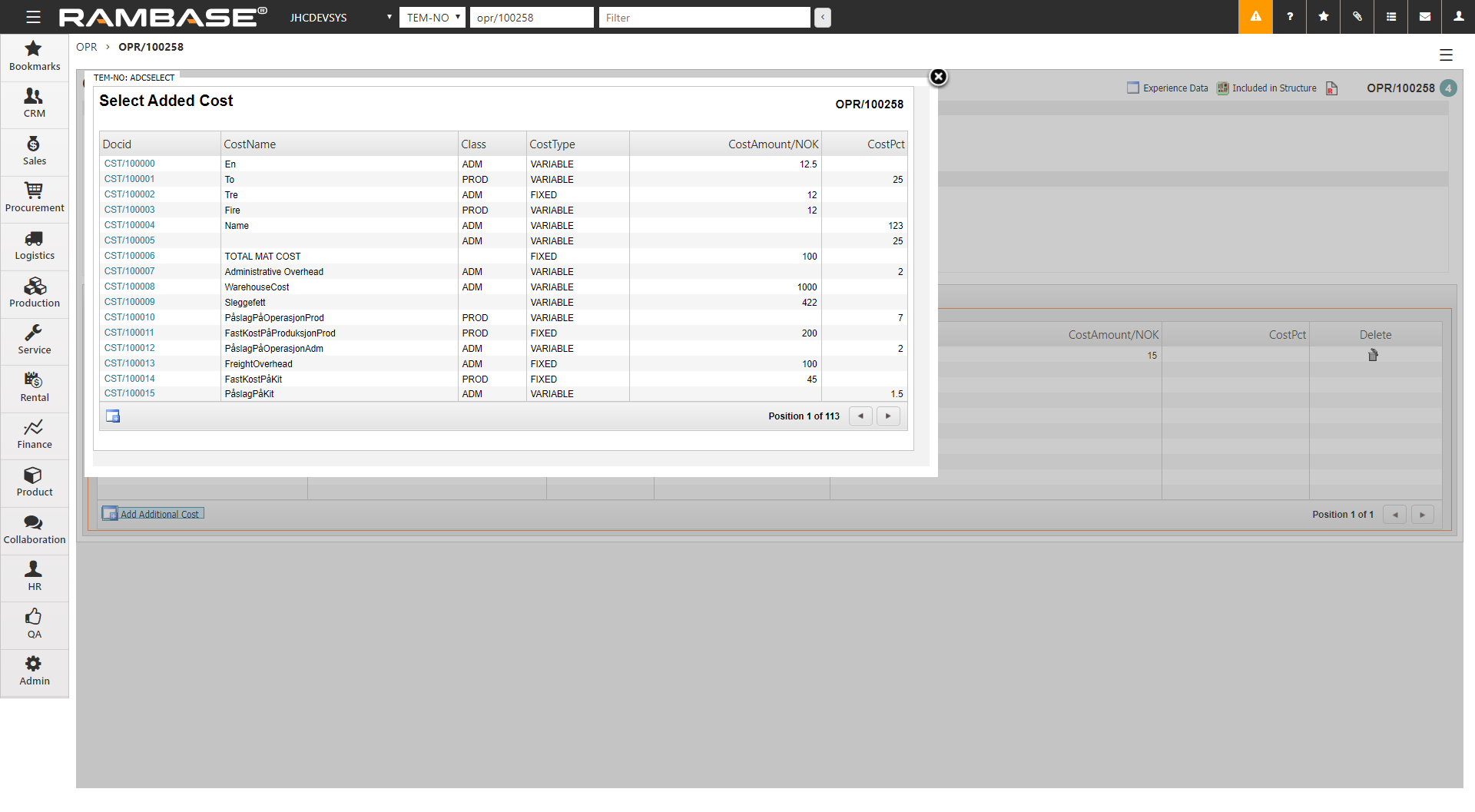Click the help question mark icon
Image resolution: width=1475 pixels, height=812 pixels.
(x=1290, y=17)
